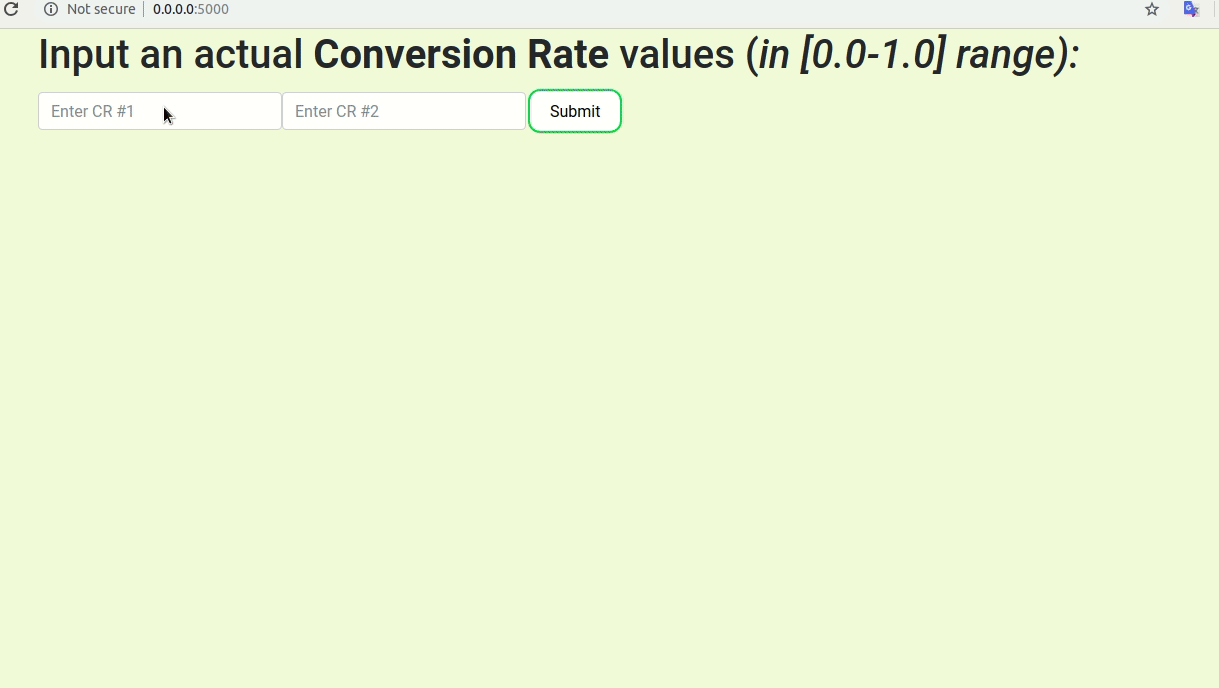Select the 0.0.0.0 host in the URL
This screenshot has height=688, width=1219.
pos(173,9)
